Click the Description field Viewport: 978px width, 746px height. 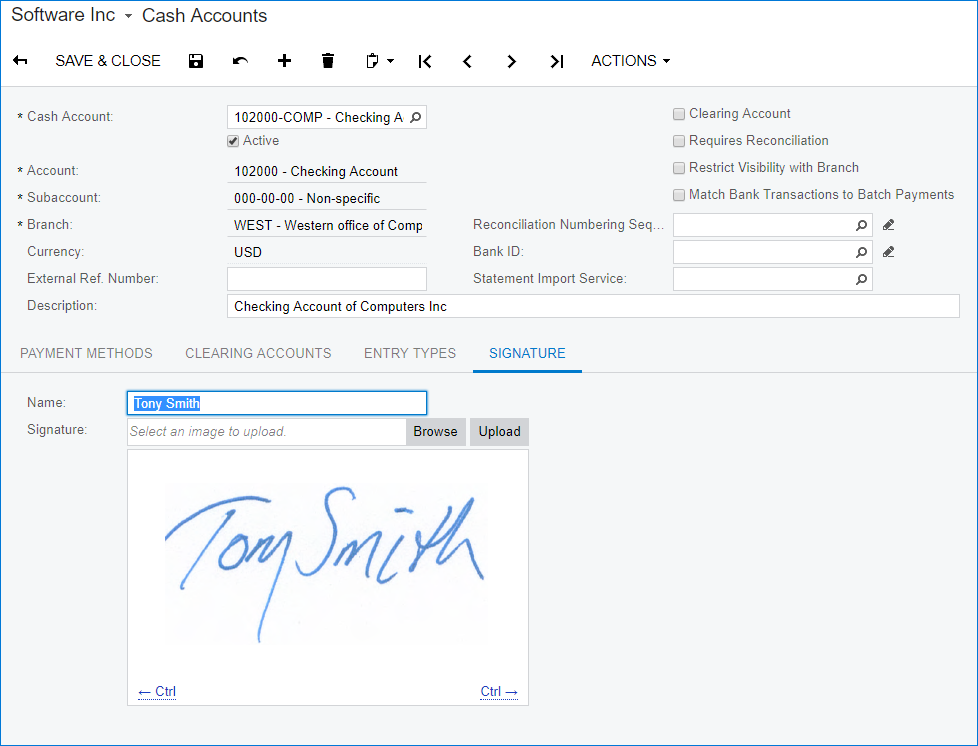[x=593, y=306]
